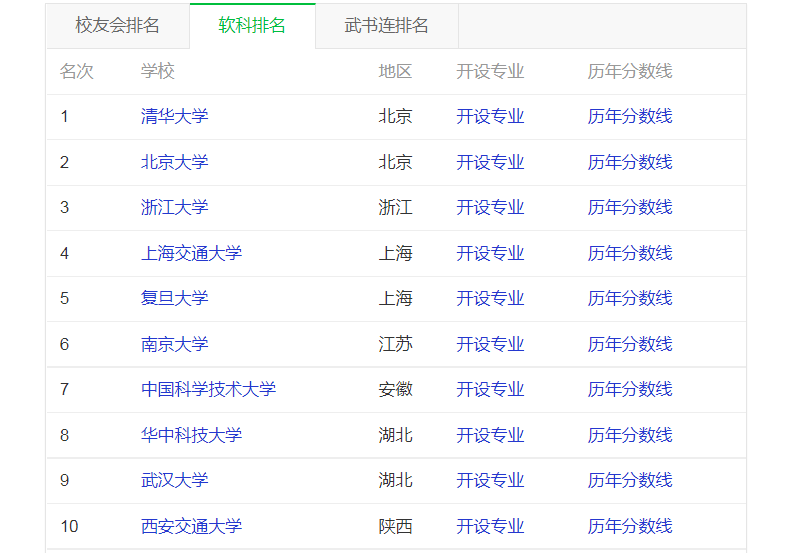
Task: Open the 中国科学技术大学 school link
Action: click(209, 389)
